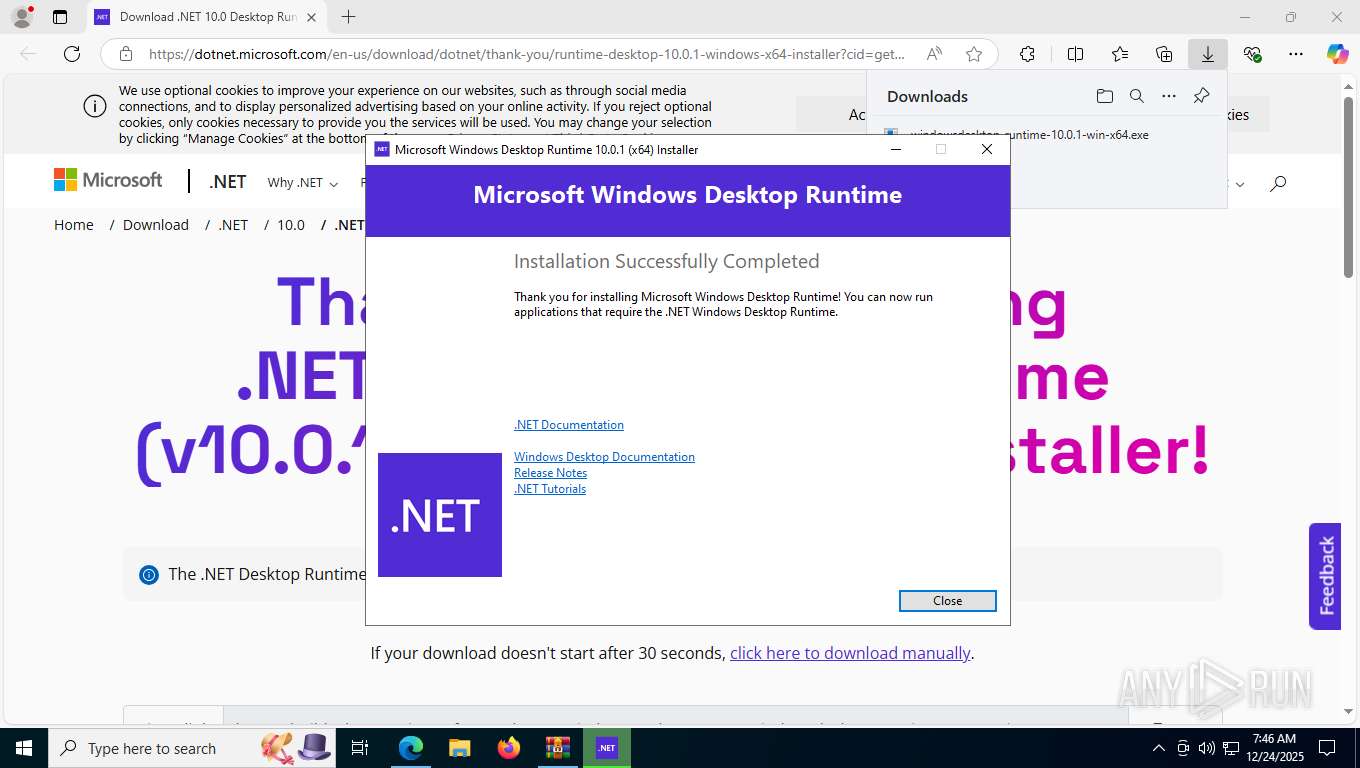Open WinRAR from taskbar
Viewport: 1360px width, 768px height.
tap(557, 748)
